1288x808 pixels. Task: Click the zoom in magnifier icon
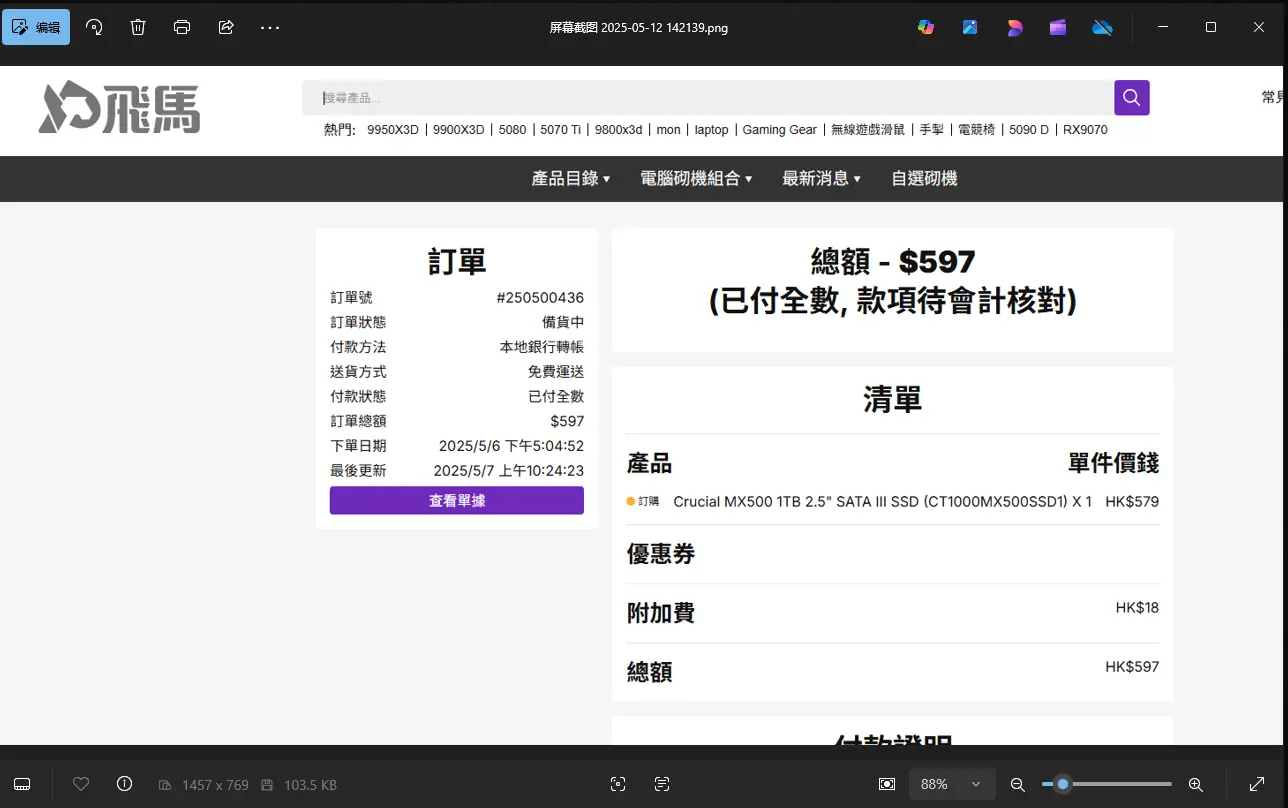coord(1195,784)
